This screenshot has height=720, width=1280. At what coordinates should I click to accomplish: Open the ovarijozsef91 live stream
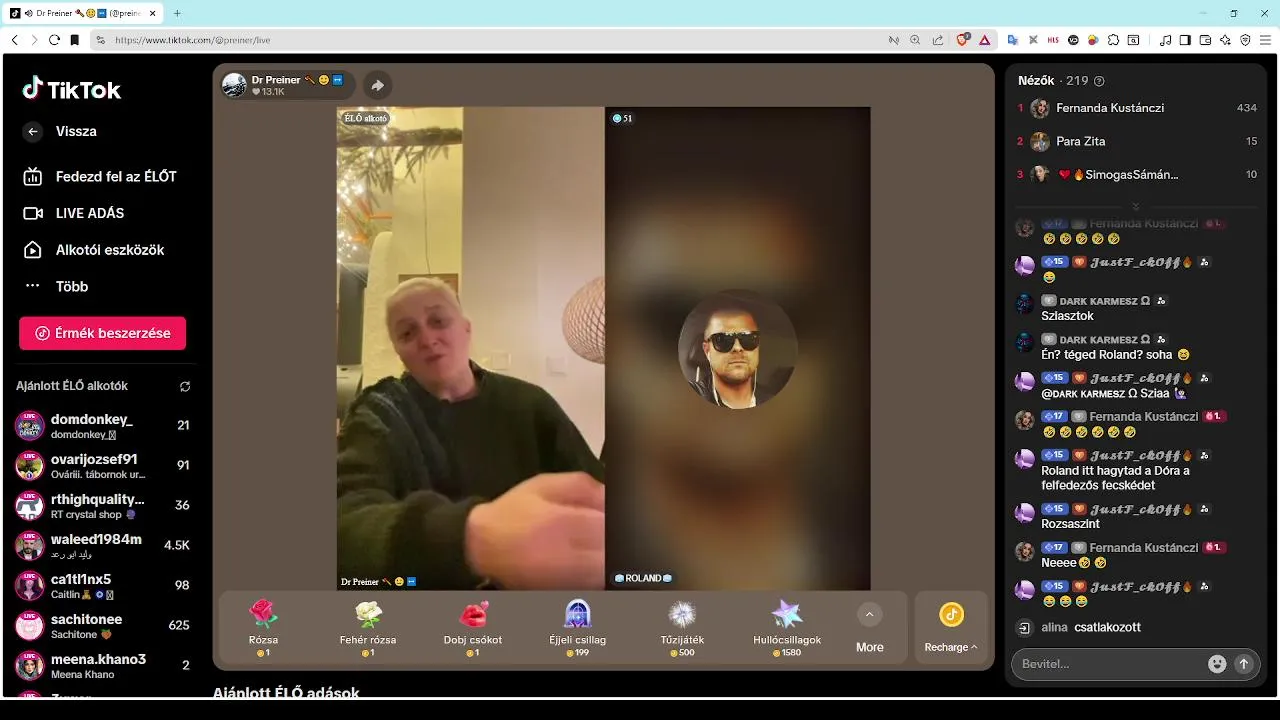(102, 465)
